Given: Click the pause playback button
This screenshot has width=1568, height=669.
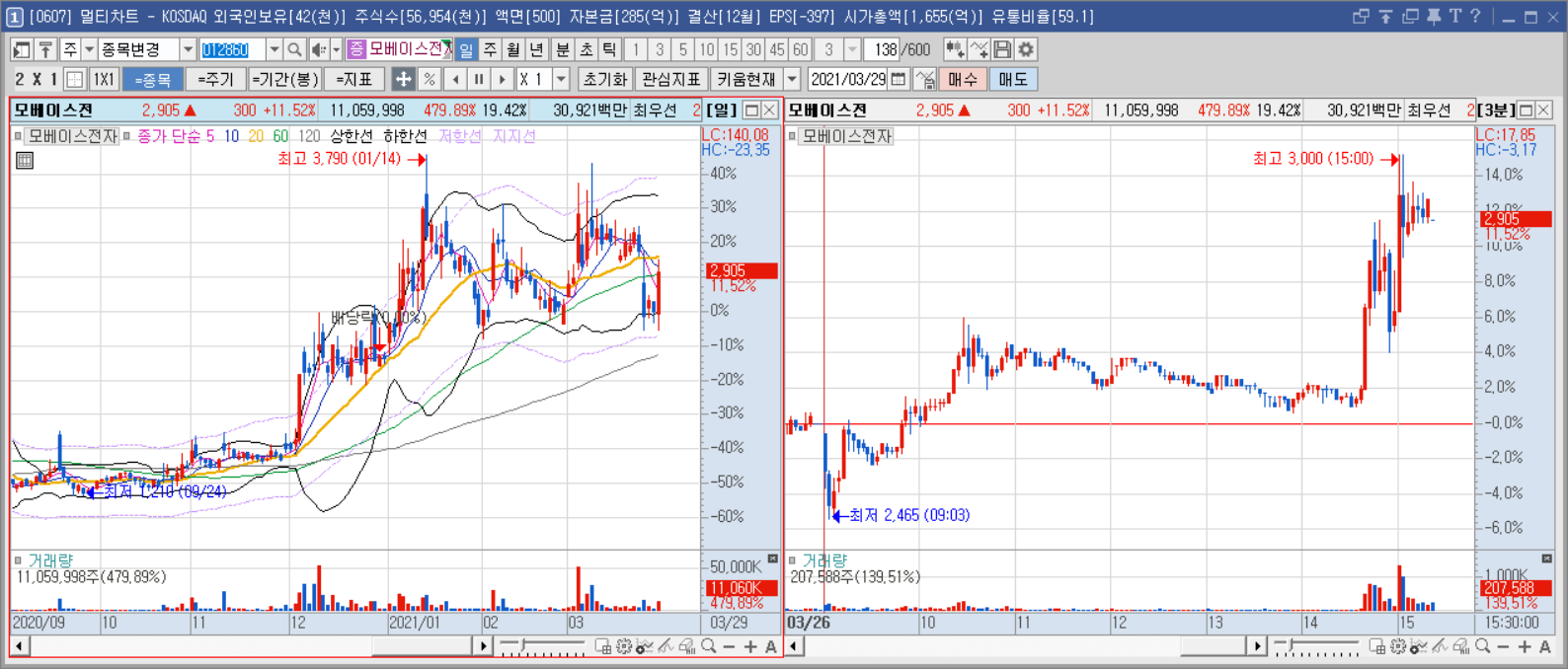Looking at the screenshot, I should [x=479, y=79].
